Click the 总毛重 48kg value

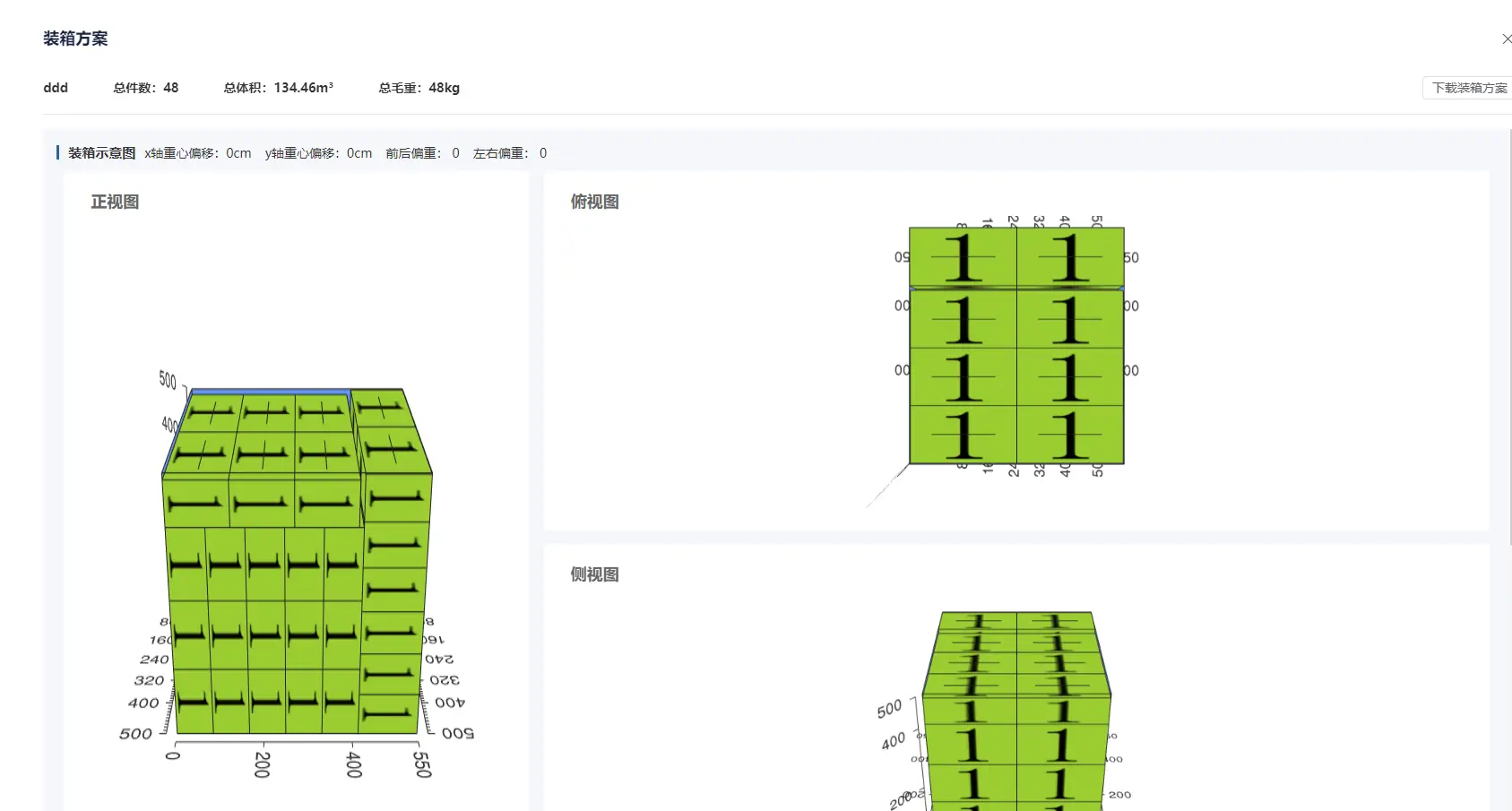coord(419,88)
